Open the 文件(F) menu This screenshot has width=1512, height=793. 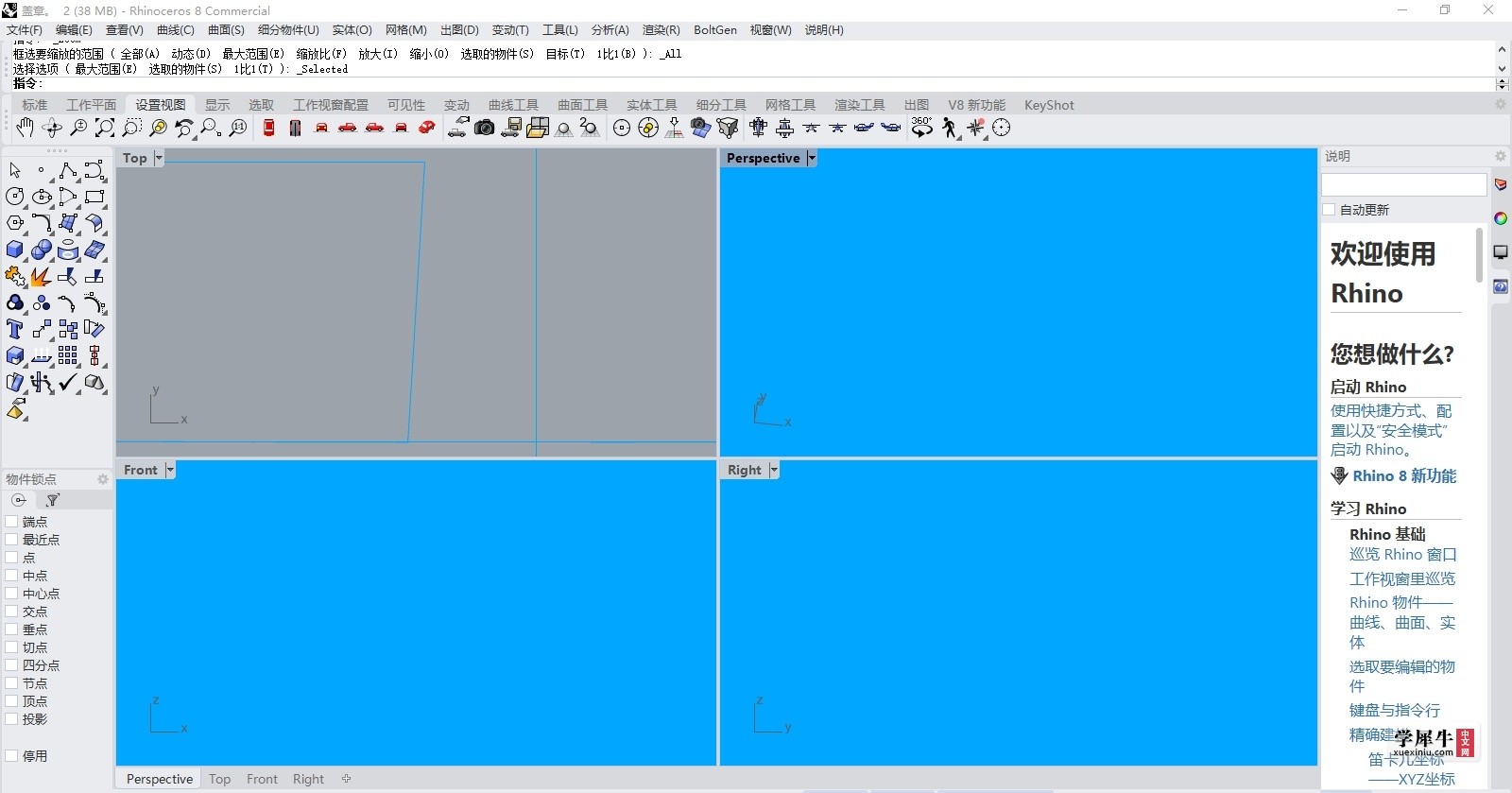25,30
